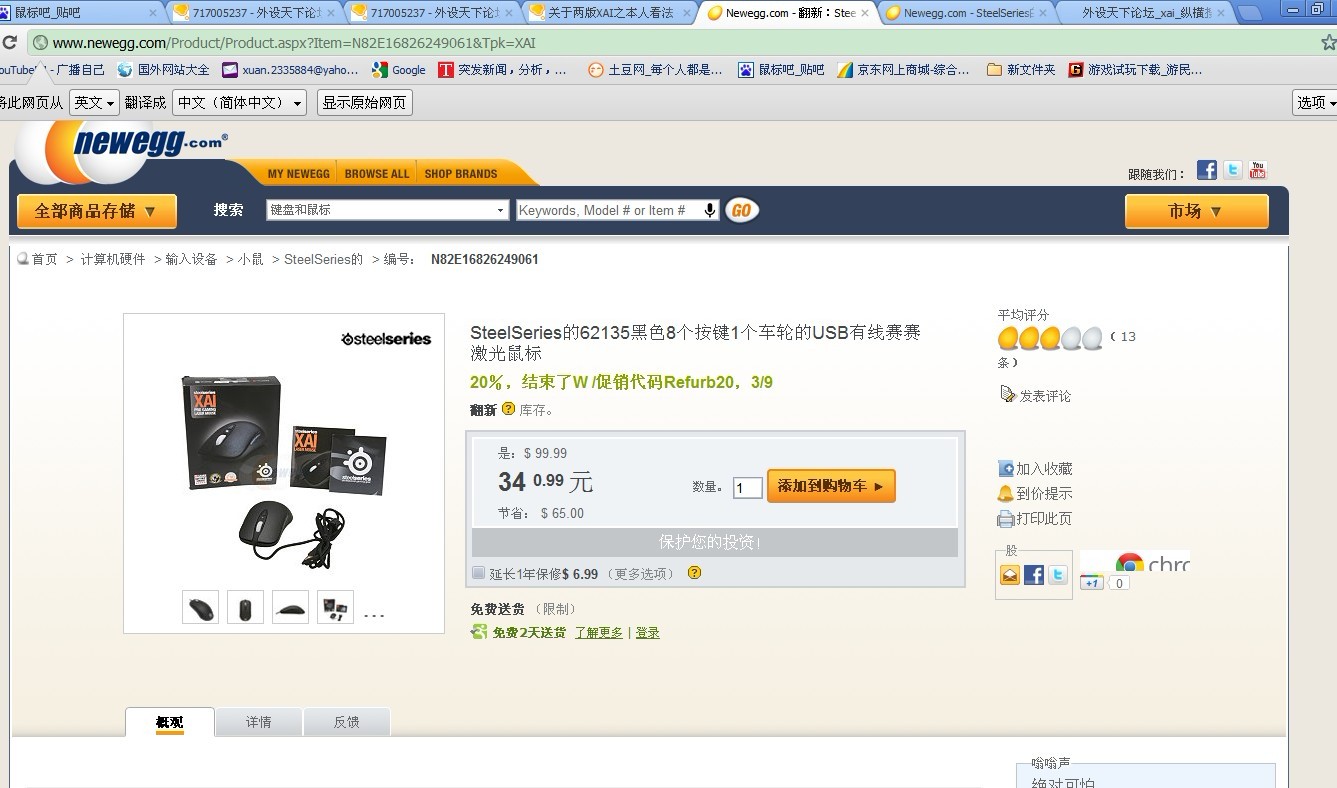This screenshot has height=788, width=1337.
Task: Open the SHOP BRANDS tab
Action: click(x=461, y=174)
